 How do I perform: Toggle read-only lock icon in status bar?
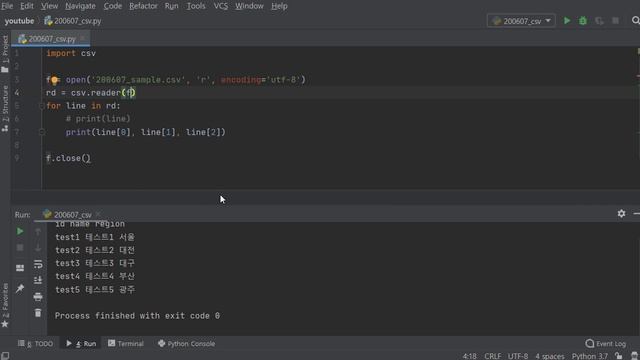click(619, 356)
